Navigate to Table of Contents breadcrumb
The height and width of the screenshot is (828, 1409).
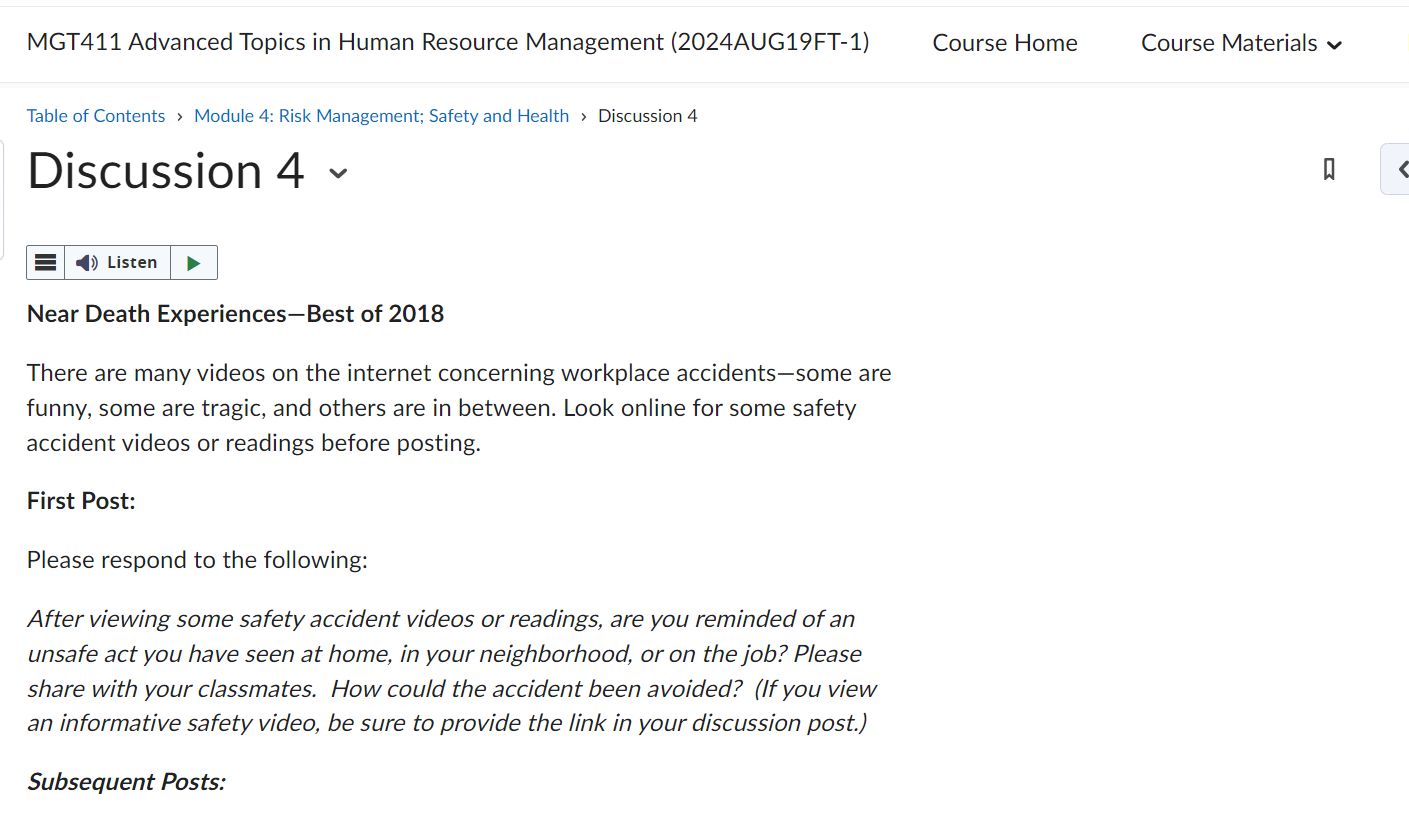96,116
